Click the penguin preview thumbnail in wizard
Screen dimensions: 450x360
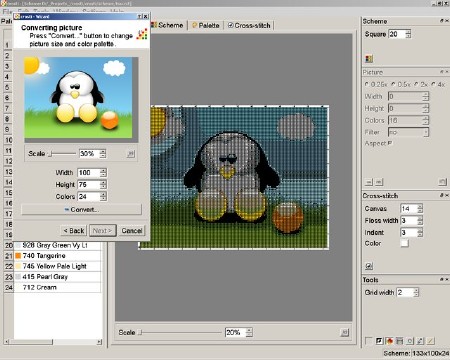(x=78, y=97)
